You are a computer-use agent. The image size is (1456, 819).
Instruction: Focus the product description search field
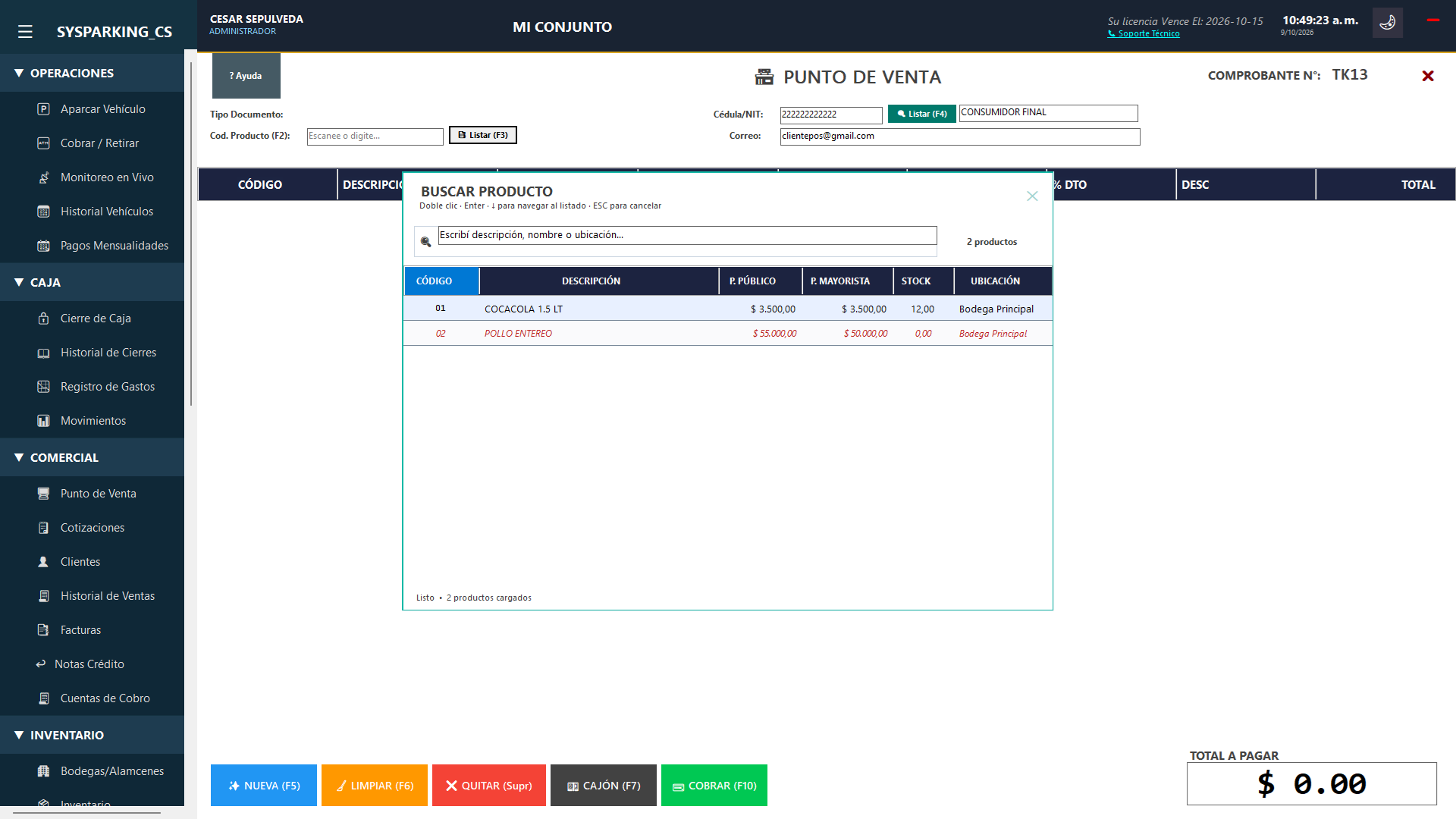[687, 235]
